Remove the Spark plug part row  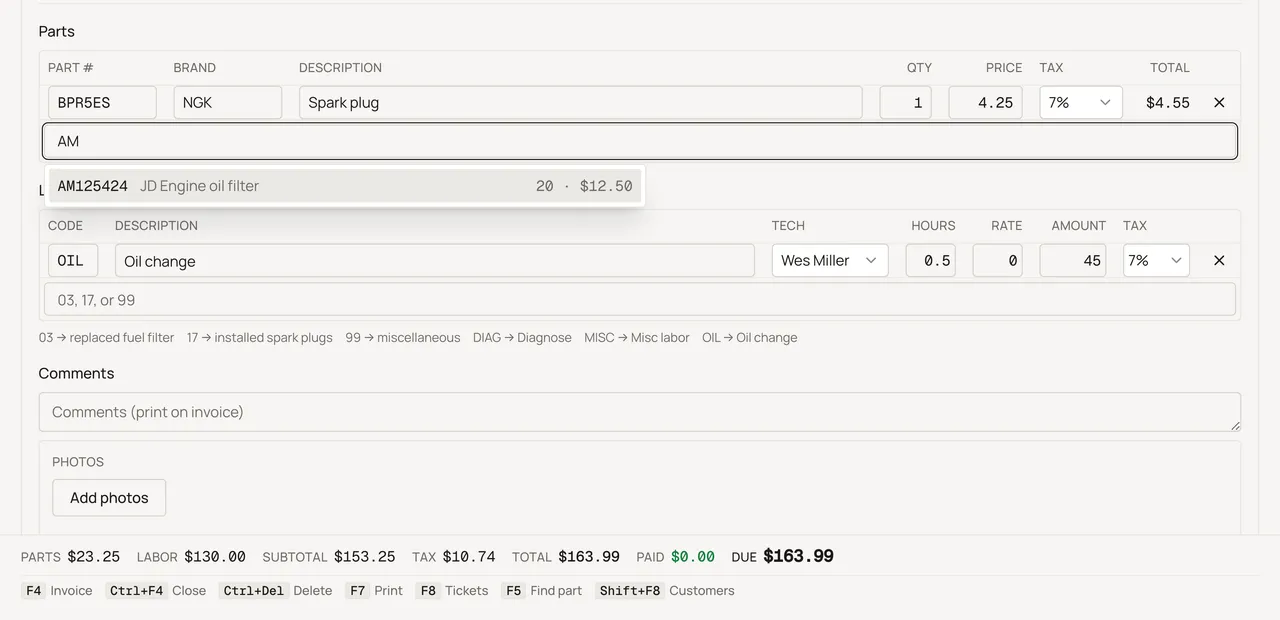pos(1219,102)
